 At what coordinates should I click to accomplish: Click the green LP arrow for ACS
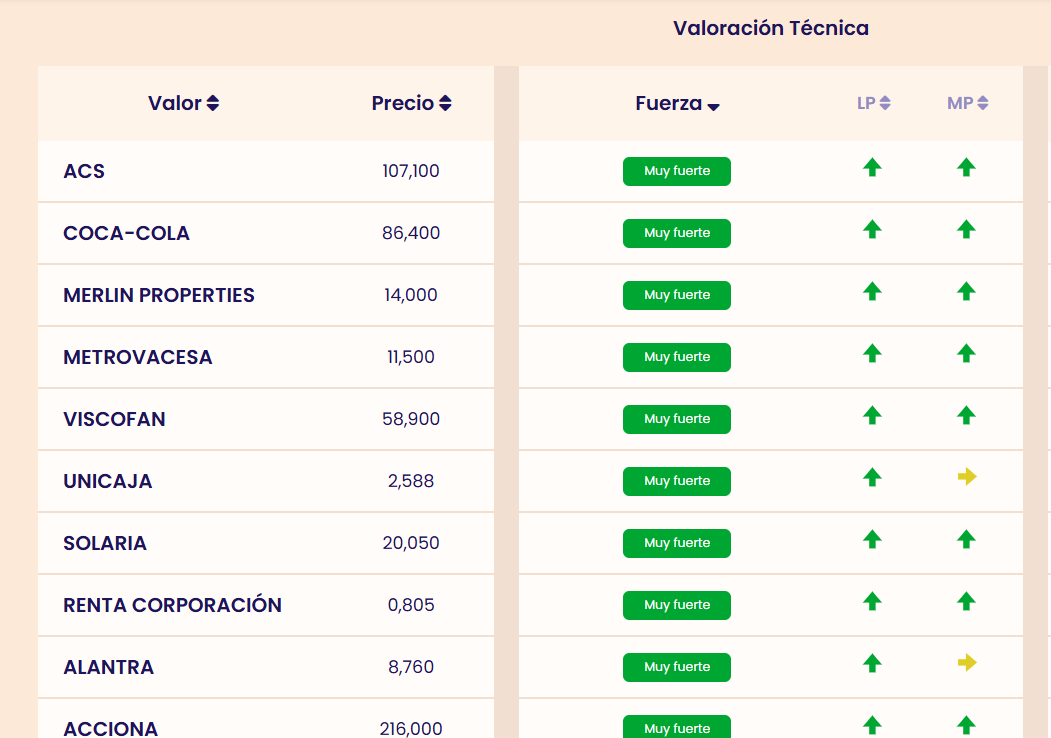click(872, 168)
